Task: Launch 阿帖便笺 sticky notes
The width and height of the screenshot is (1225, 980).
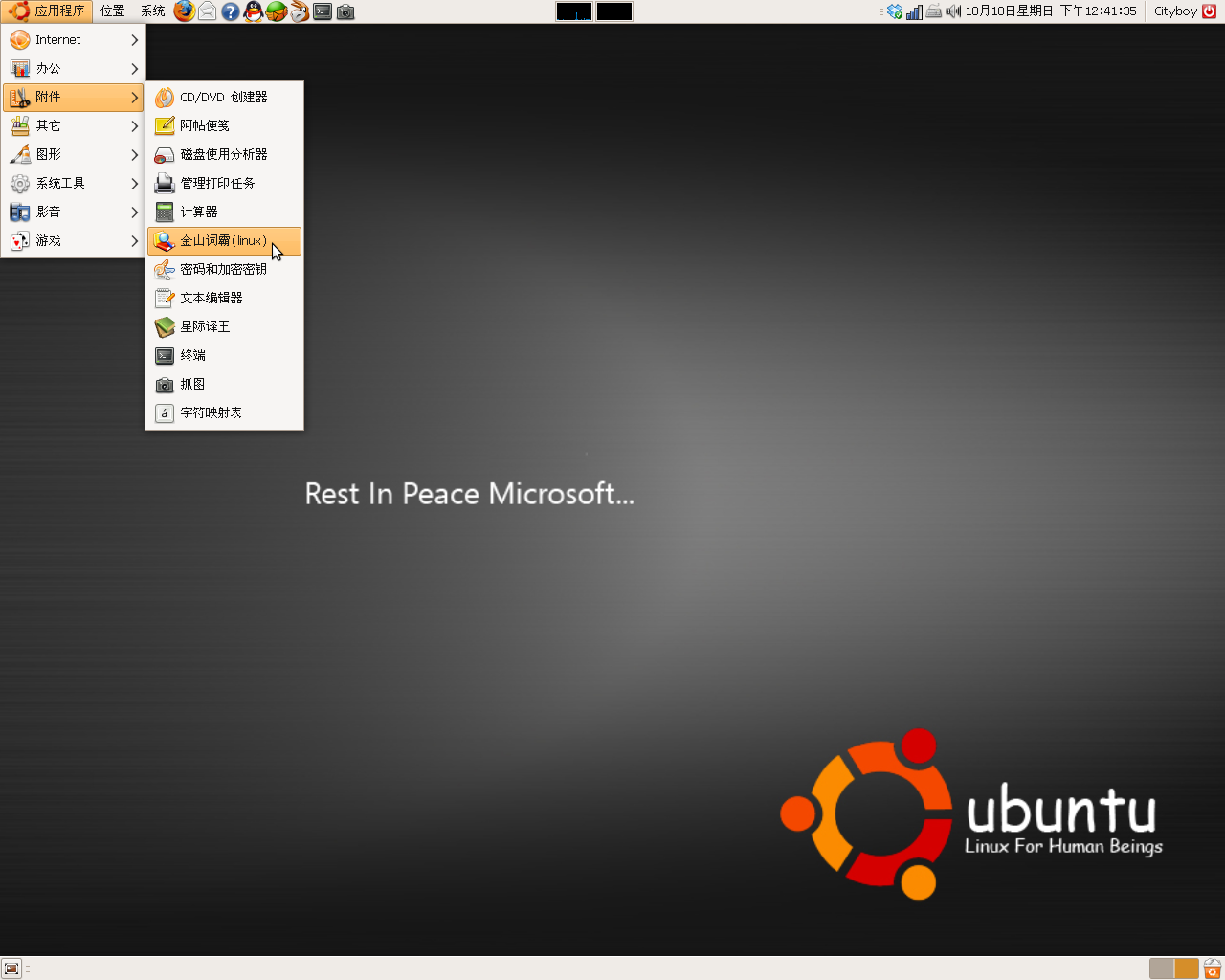Action: [x=225, y=125]
